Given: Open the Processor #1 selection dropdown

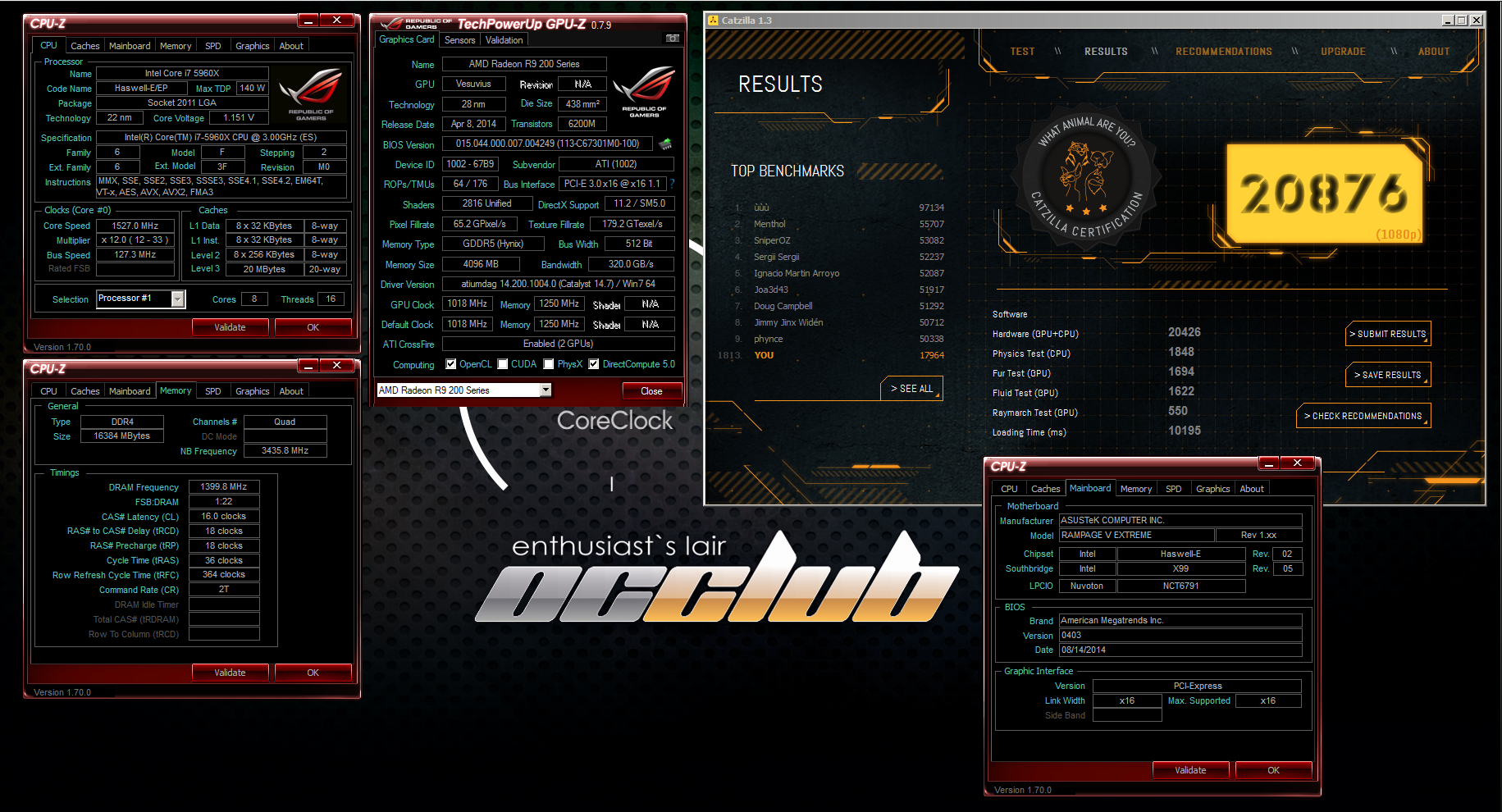Looking at the screenshot, I should click(x=178, y=299).
